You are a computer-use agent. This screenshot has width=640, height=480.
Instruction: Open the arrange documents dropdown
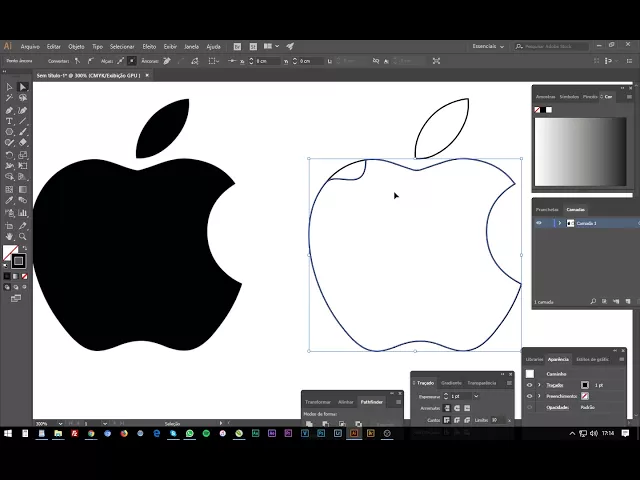point(271,47)
